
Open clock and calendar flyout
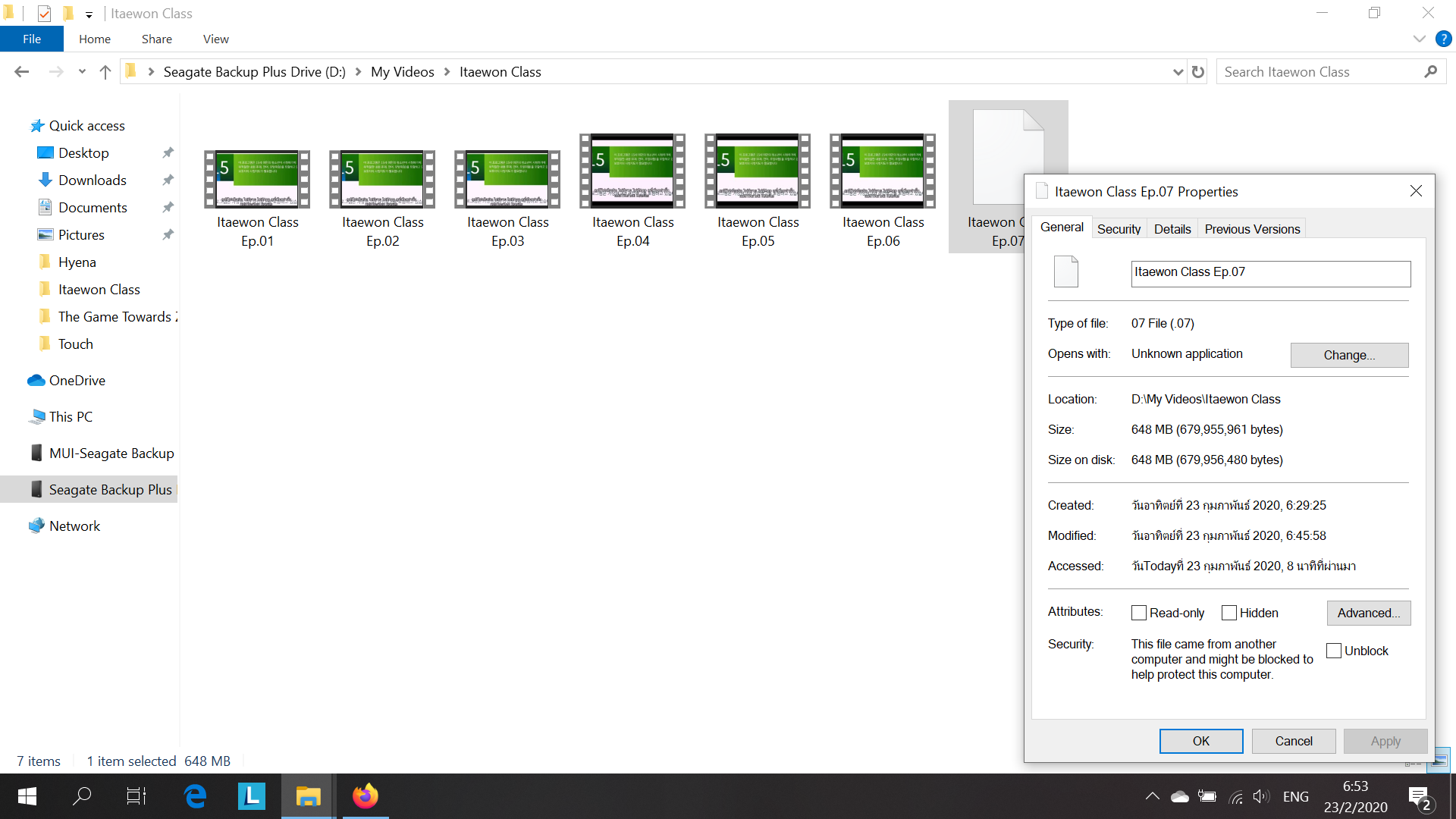point(1356,796)
